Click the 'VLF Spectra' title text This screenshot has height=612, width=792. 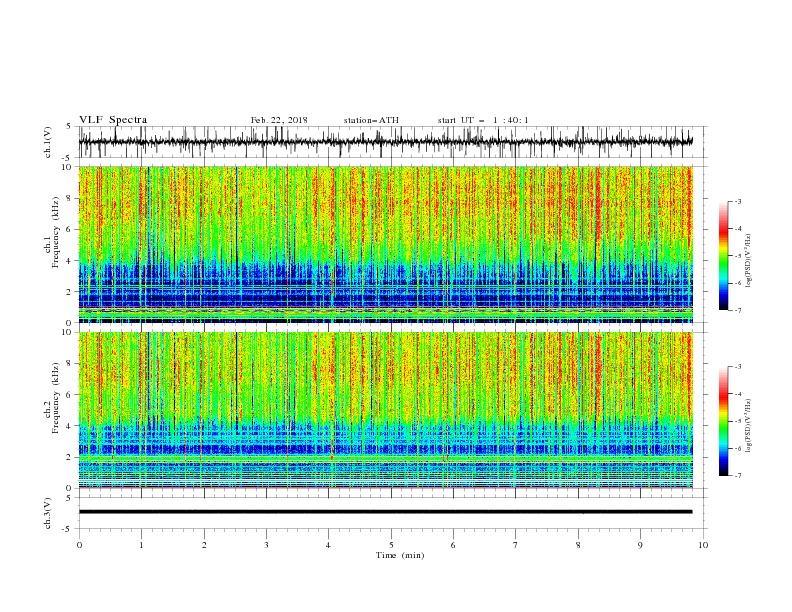(113, 120)
